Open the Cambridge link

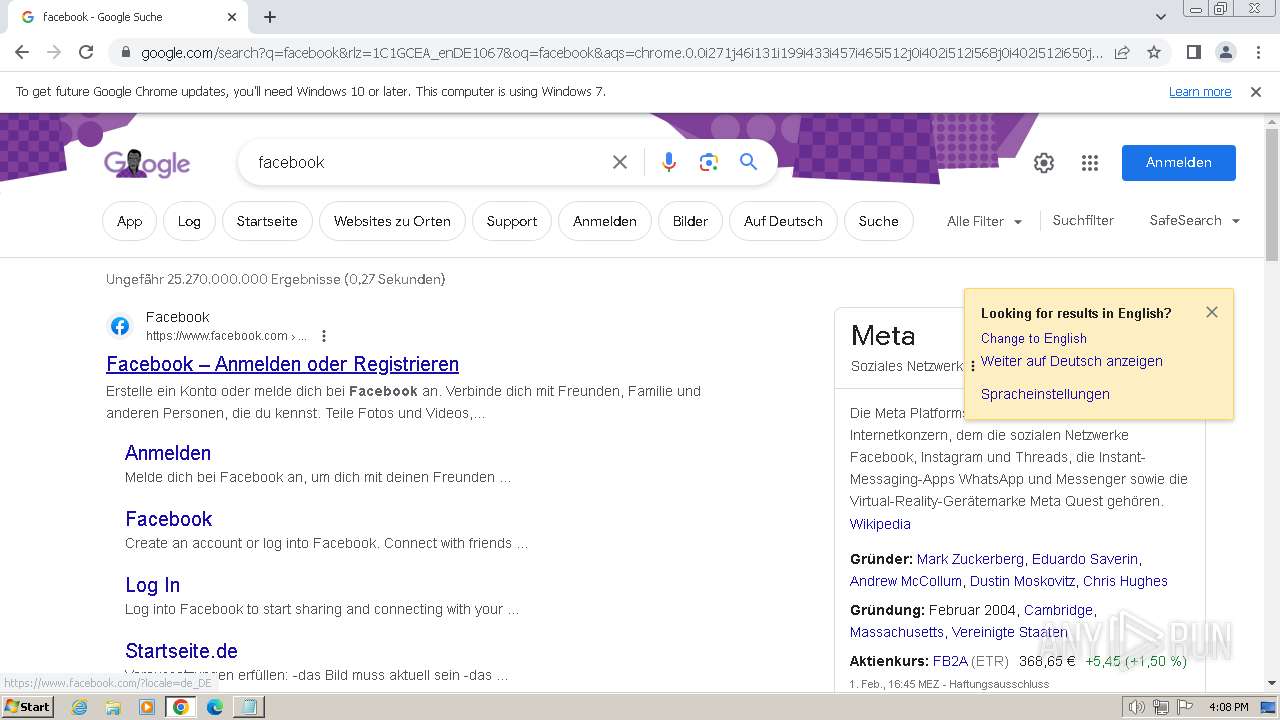coord(1058,610)
